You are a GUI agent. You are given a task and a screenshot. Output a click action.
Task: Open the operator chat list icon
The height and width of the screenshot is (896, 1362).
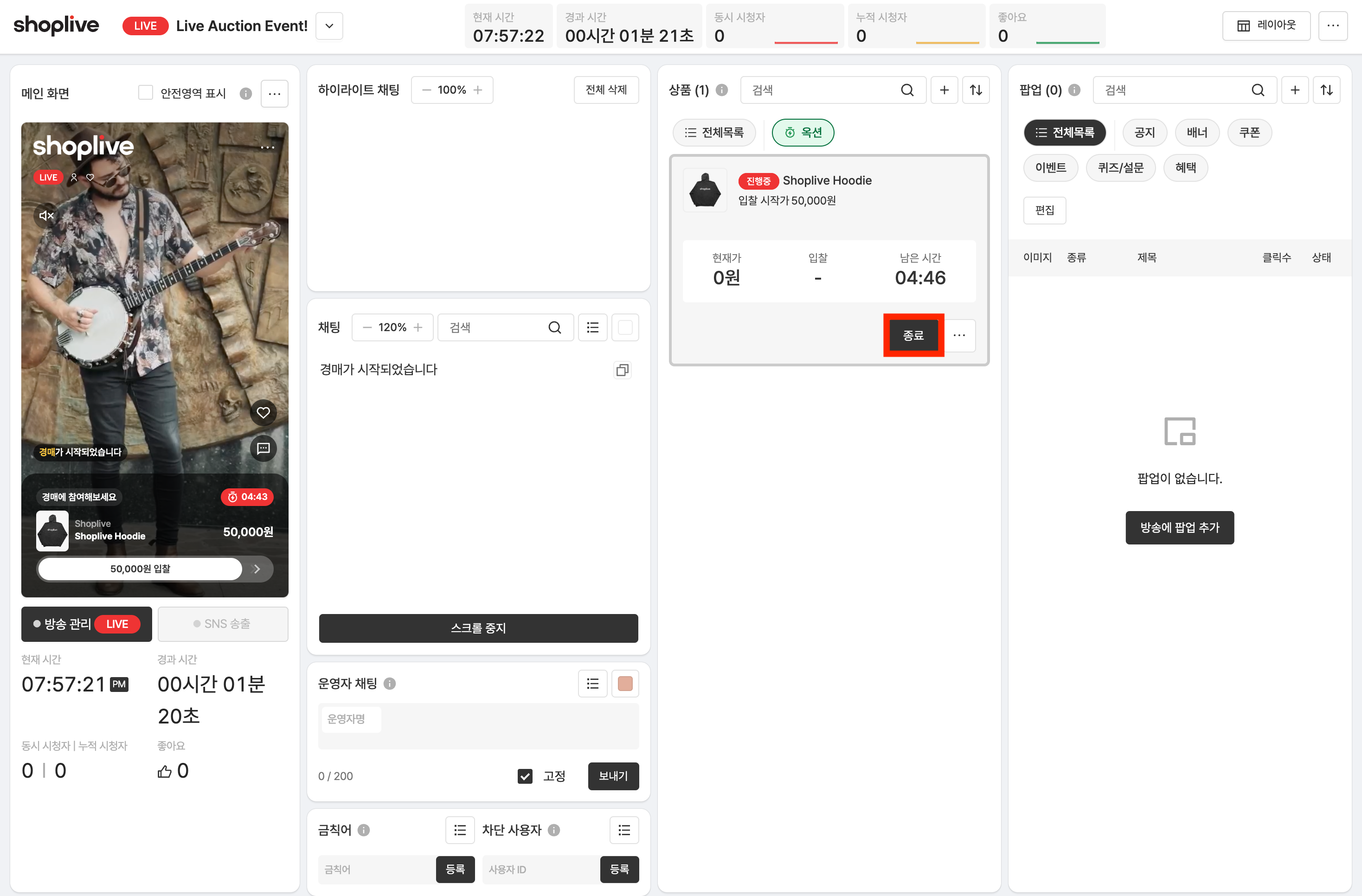click(592, 683)
